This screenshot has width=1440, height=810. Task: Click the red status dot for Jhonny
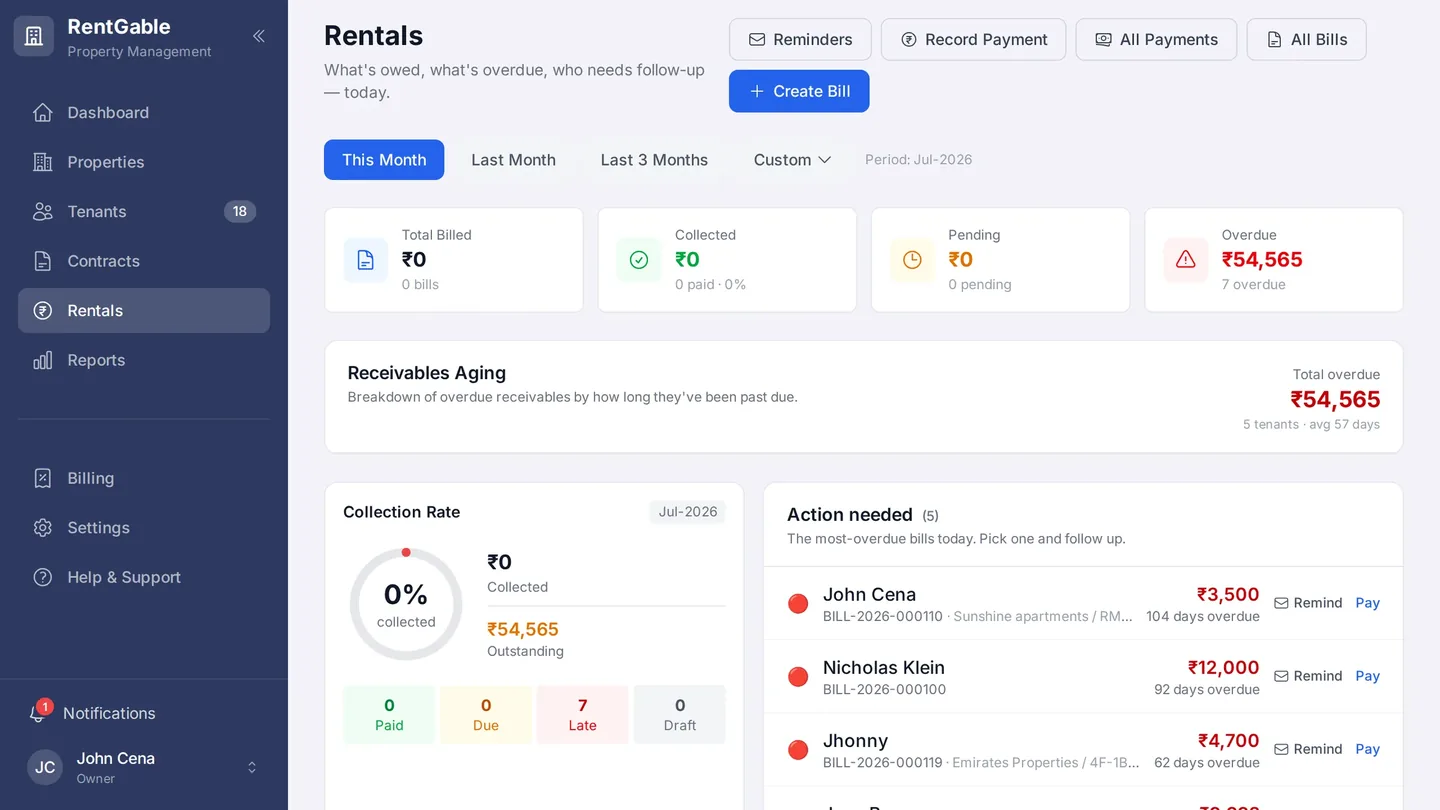[798, 750]
